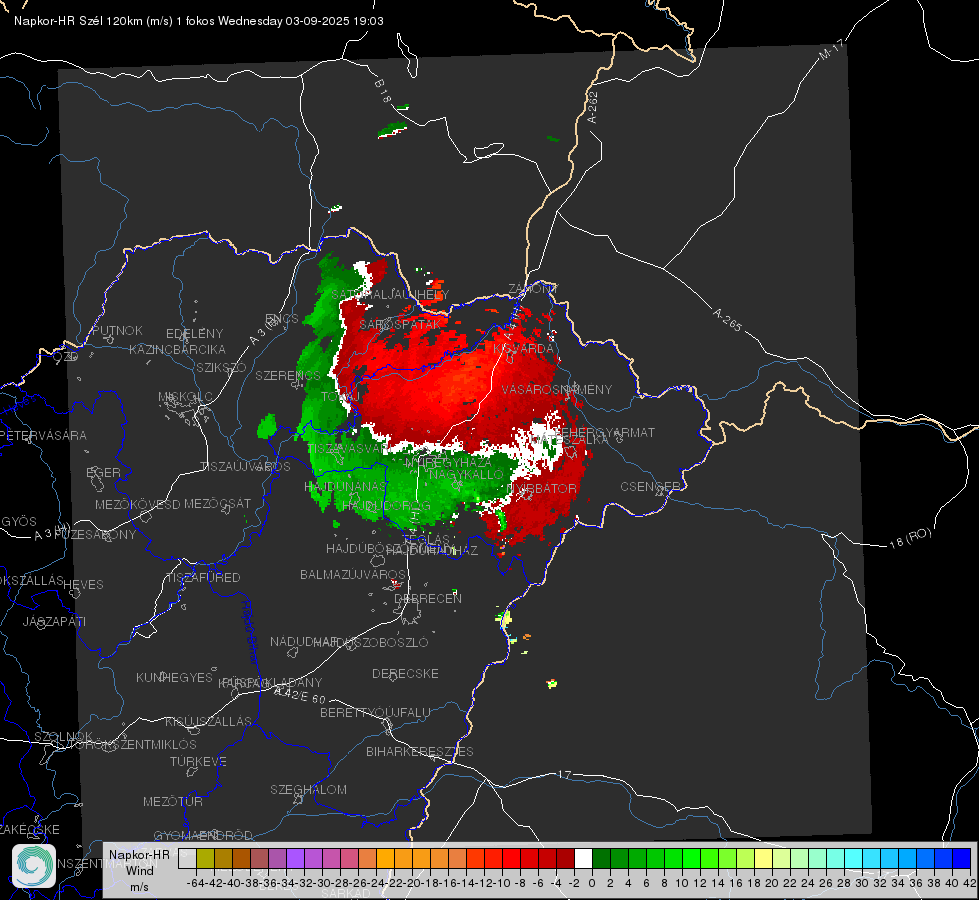This screenshot has width=979, height=900.
Task: Click the KAZINCBARCIKA label
Action: pyautogui.click(x=177, y=349)
